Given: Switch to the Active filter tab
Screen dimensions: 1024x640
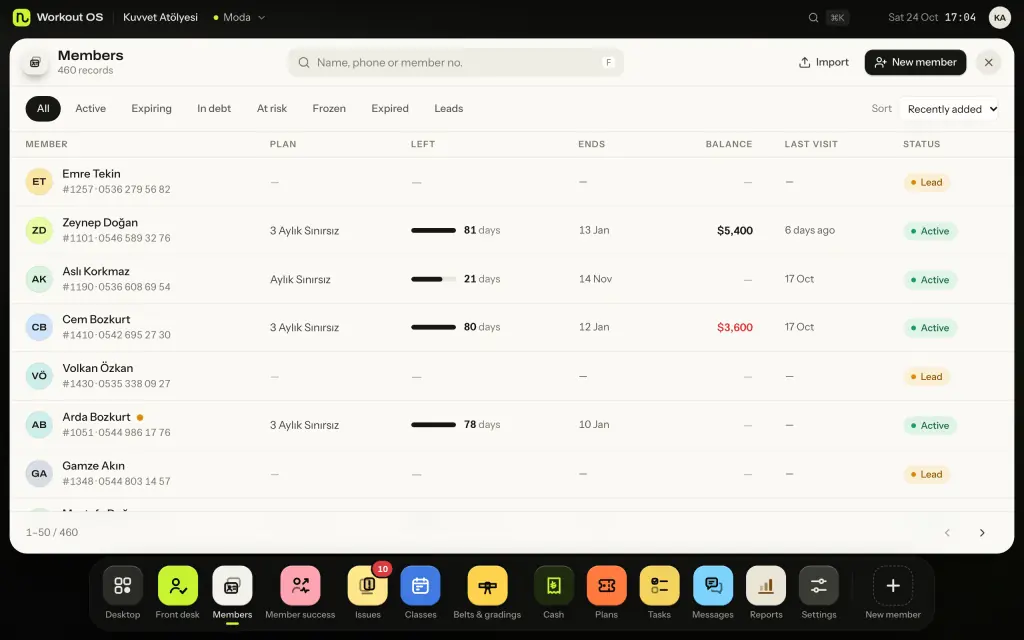Looking at the screenshot, I should [90, 108].
